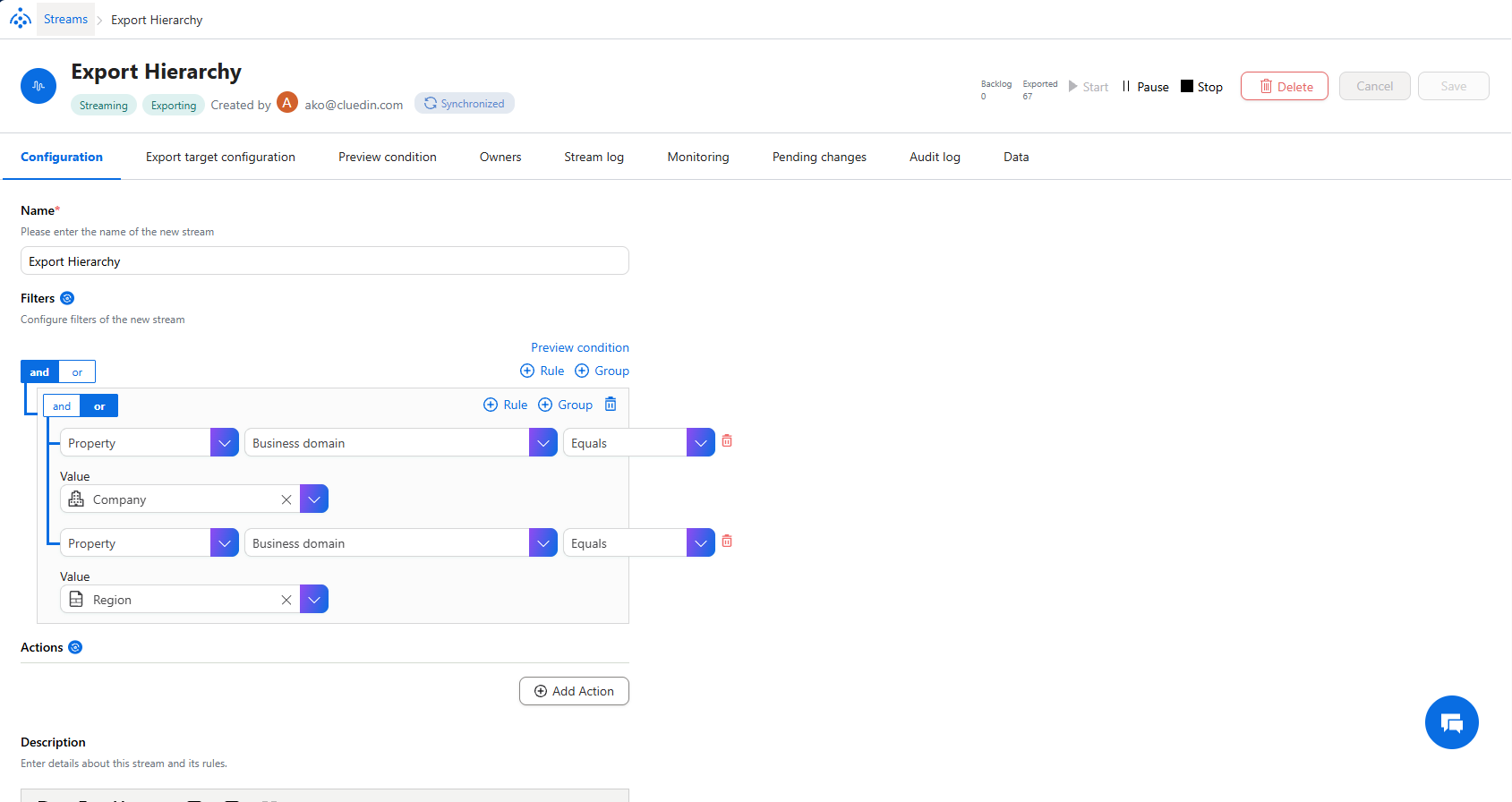Switch to the Export target configuration tab

pos(220,157)
